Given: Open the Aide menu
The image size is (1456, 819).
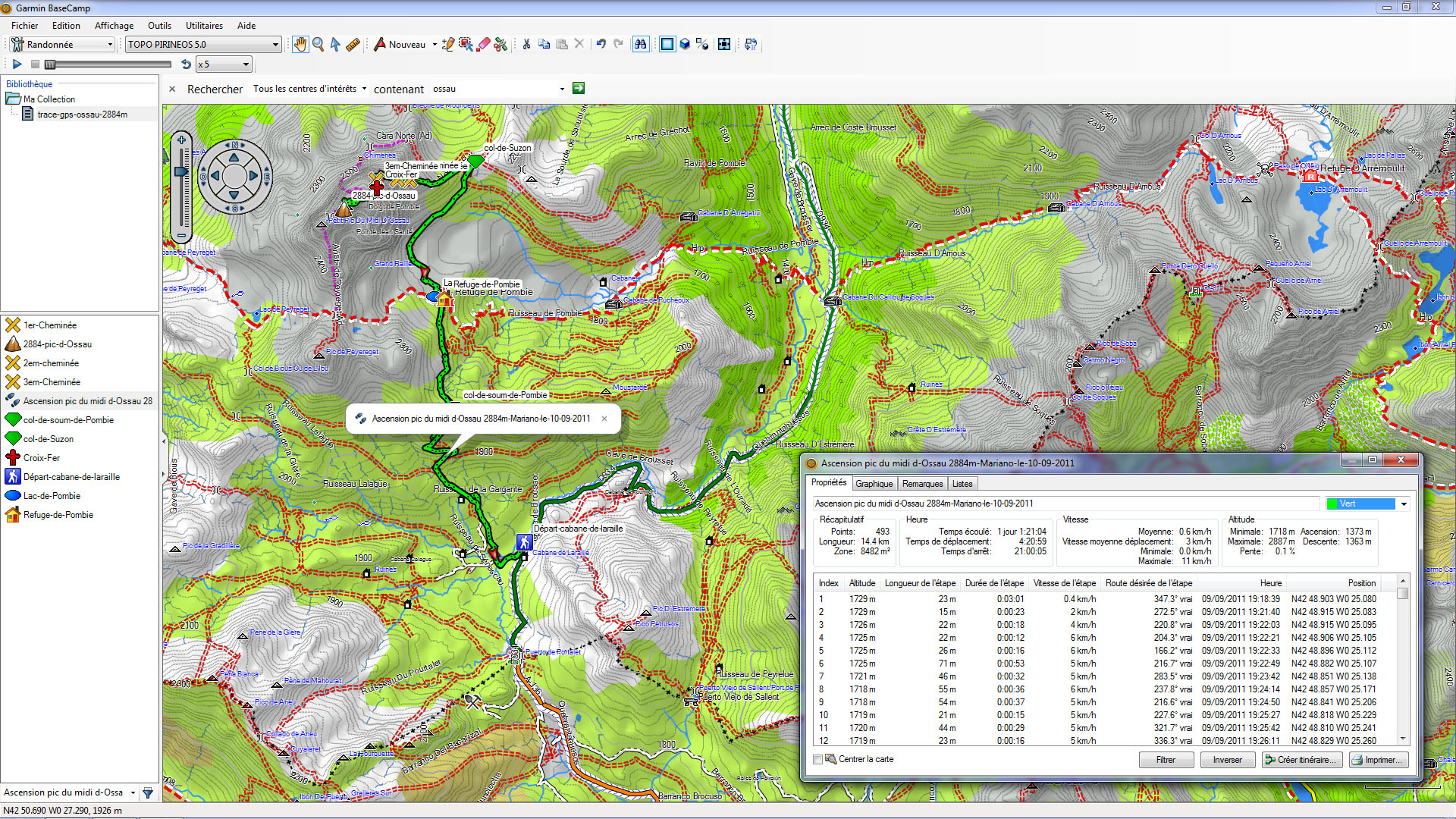Looking at the screenshot, I should coord(246,26).
